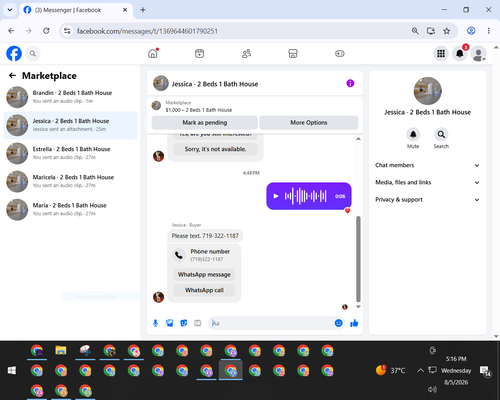500x400 pixels.
Task: Expand Media, files and links section
Action: pos(427,182)
